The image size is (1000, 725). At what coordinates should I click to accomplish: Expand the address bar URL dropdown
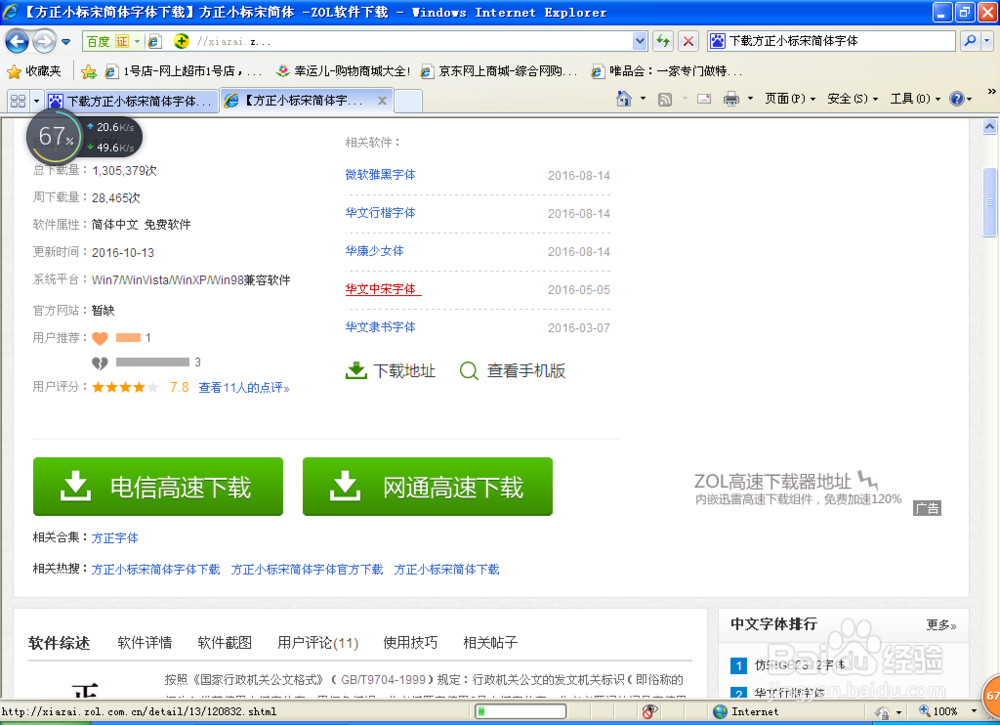[640, 41]
